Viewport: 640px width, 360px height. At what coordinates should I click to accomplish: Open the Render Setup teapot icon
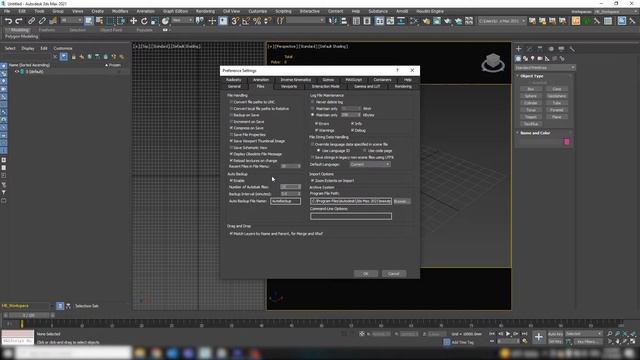426,21
